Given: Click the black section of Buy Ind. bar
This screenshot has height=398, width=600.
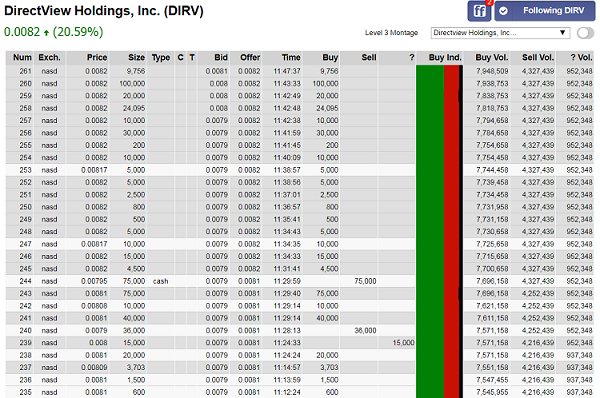Looking at the screenshot, I should (461, 231).
